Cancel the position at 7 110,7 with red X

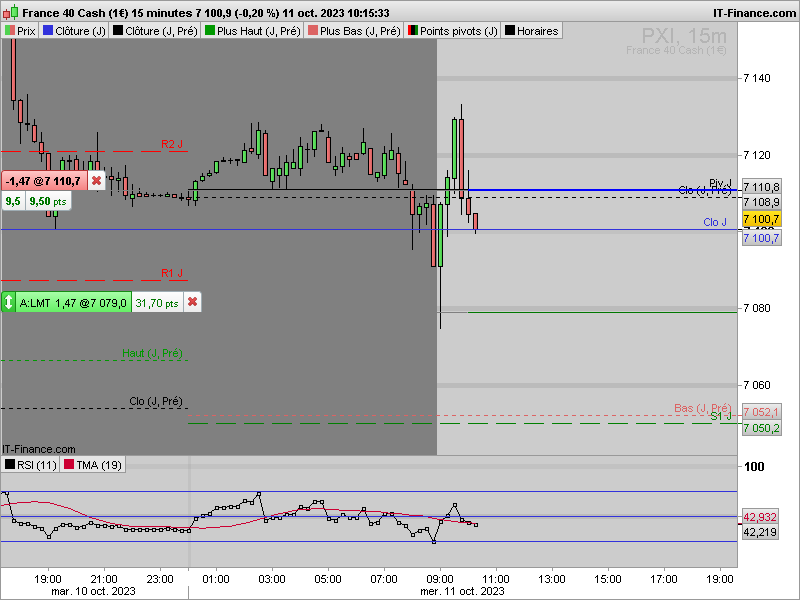pyautogui.click(x=96, y=181)
